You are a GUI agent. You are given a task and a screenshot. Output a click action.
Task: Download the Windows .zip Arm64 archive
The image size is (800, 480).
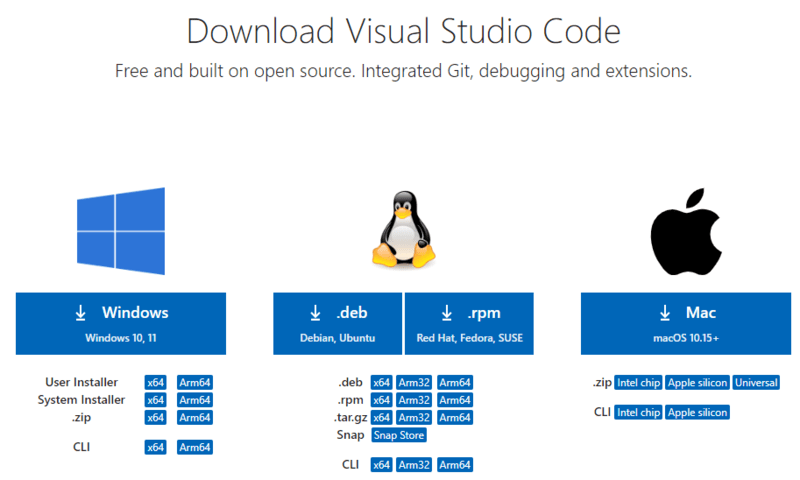click(195, 418)
